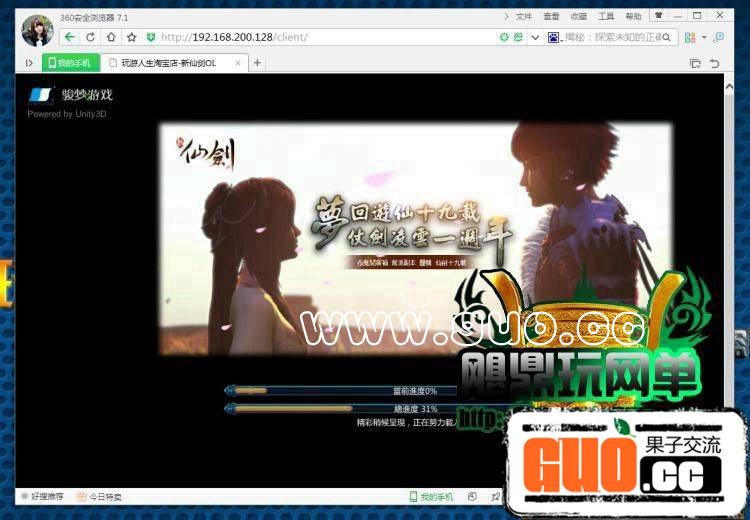Restore closed tab with undo arrow icon
750x520 pixels.
point(715,63)
